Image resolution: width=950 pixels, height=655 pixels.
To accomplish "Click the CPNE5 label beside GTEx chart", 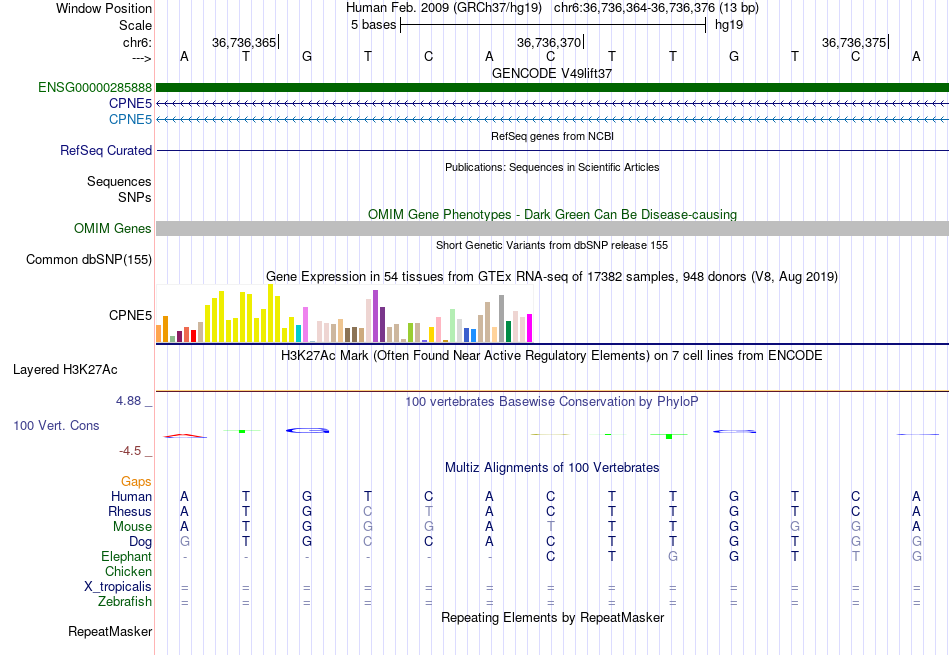I will click(130, 315).
